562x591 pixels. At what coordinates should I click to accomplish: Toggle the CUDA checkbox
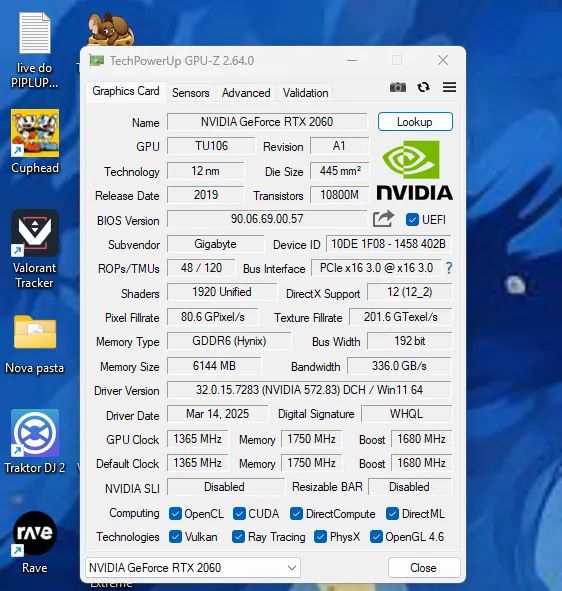point(239,513)
